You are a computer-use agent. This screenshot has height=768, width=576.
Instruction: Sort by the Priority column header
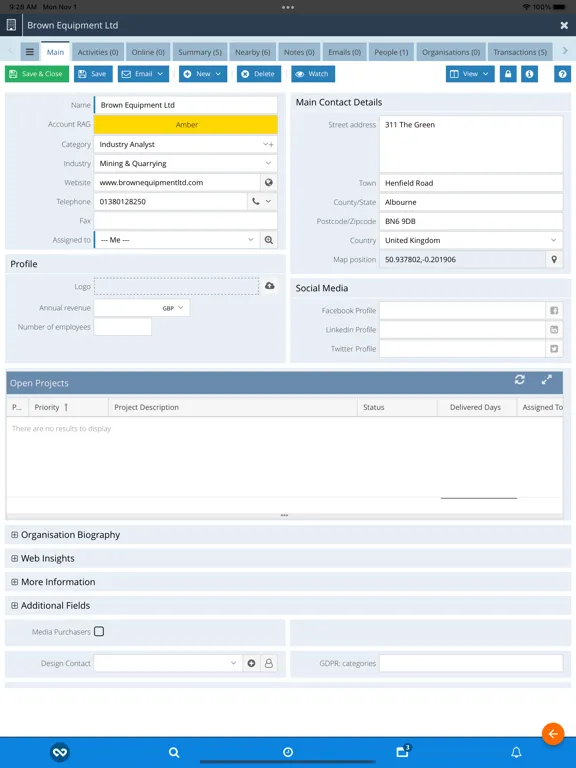69,407
